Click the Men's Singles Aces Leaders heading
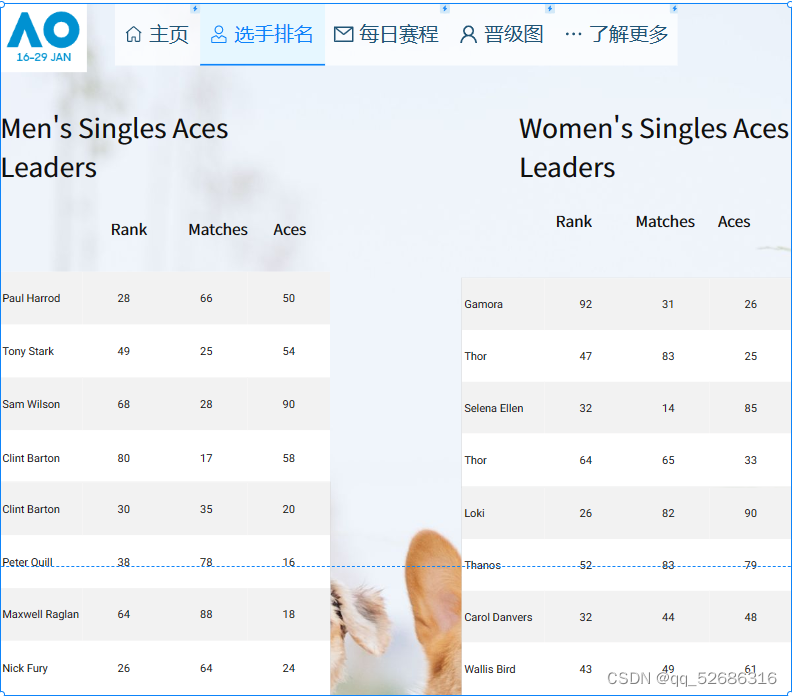 coord(115,148)
